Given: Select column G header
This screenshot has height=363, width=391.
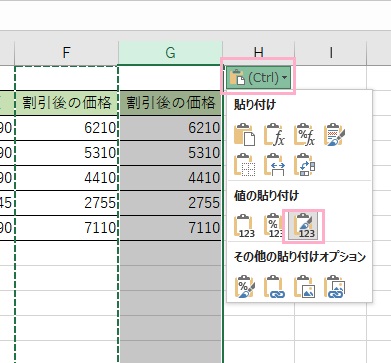Looking at the screenshot, I should (170, 53).
